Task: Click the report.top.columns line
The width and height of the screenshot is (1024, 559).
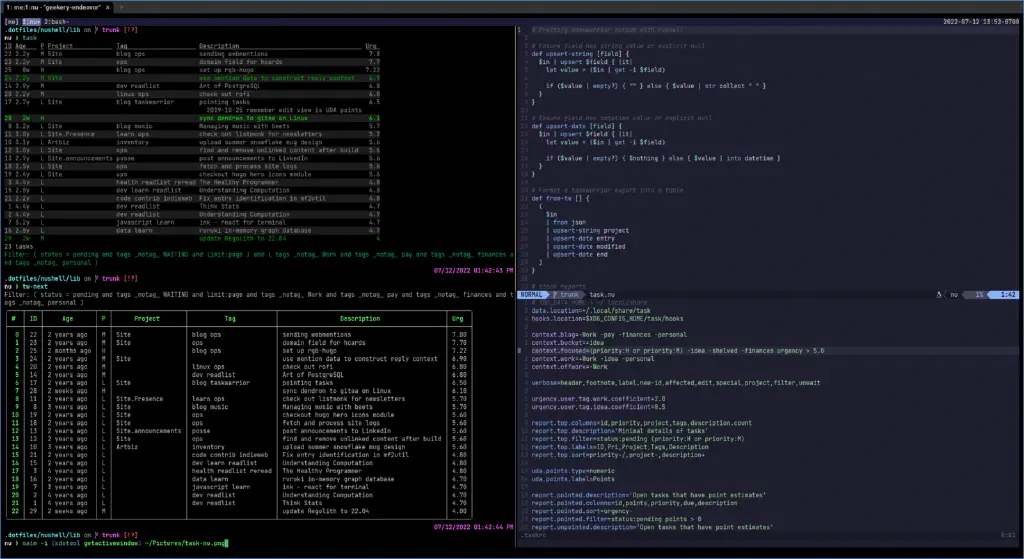Action: pyautogui.click(x=641, y=423)
